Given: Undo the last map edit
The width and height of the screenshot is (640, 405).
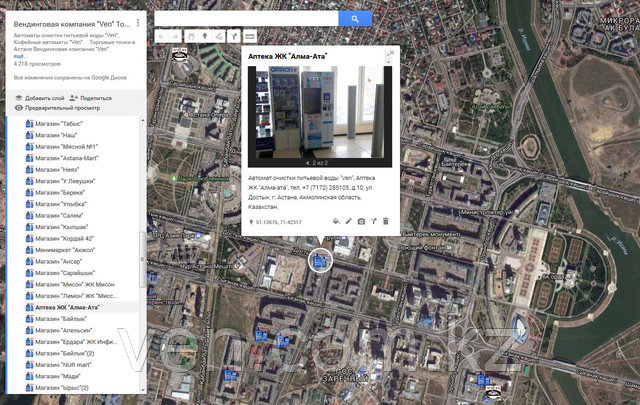Looking at the screenshot, I should (x=162, y=37).
